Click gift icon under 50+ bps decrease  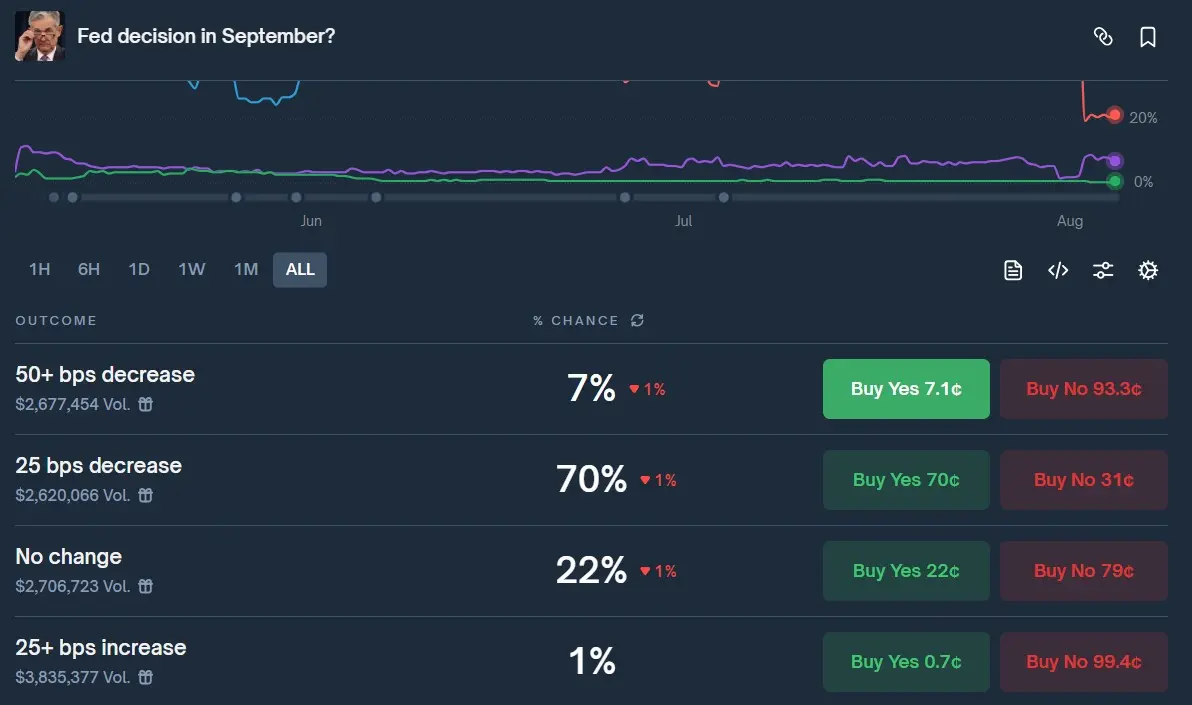pos(145,404)
